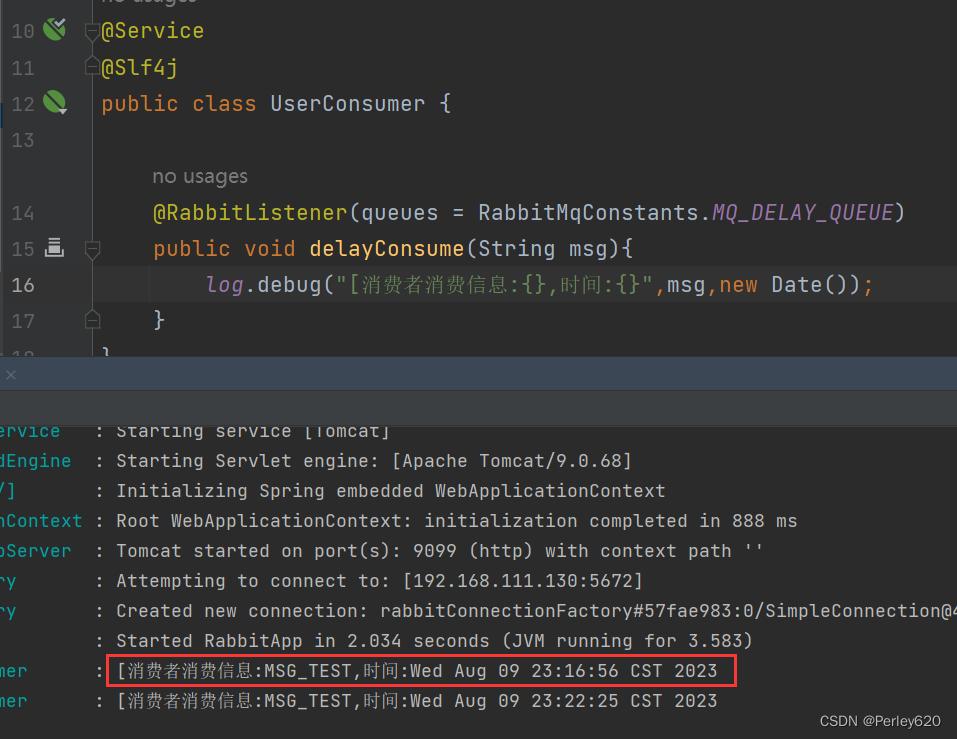Close the panel with the X icon
This screenshot has height=739, width=957.
(x=10, y=375)
